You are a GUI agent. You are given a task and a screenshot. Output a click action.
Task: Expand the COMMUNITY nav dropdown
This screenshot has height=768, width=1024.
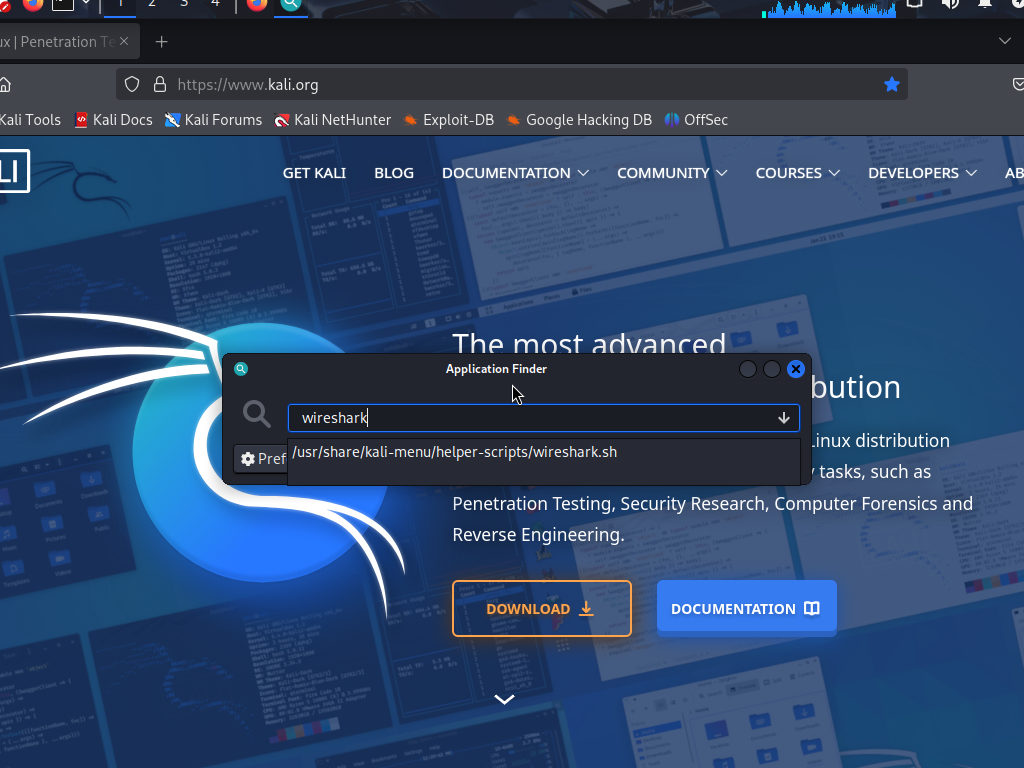point(672,173)
